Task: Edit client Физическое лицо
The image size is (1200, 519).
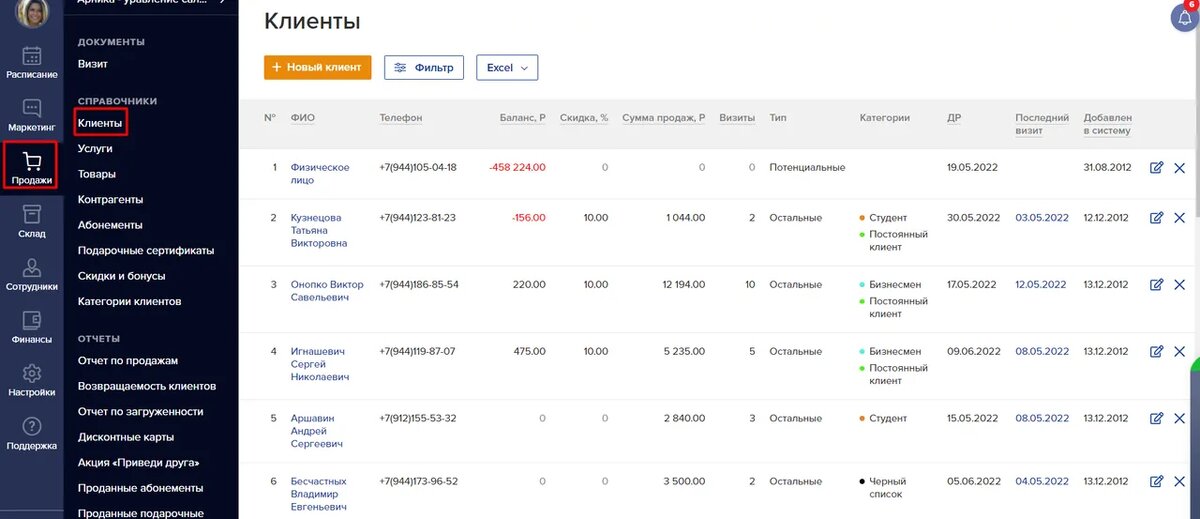Action: [1157, 168]
